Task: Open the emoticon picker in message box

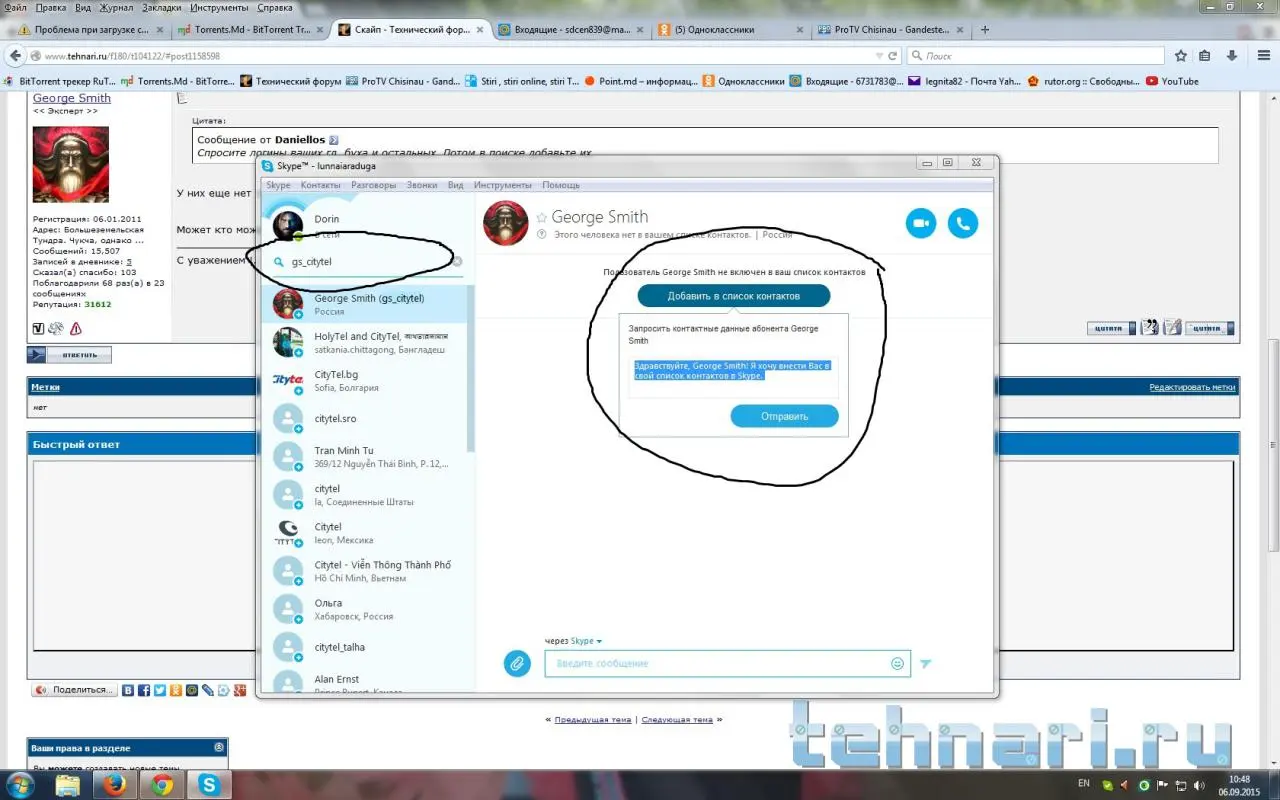Action: pyautogui.click(x=897, y=663)
